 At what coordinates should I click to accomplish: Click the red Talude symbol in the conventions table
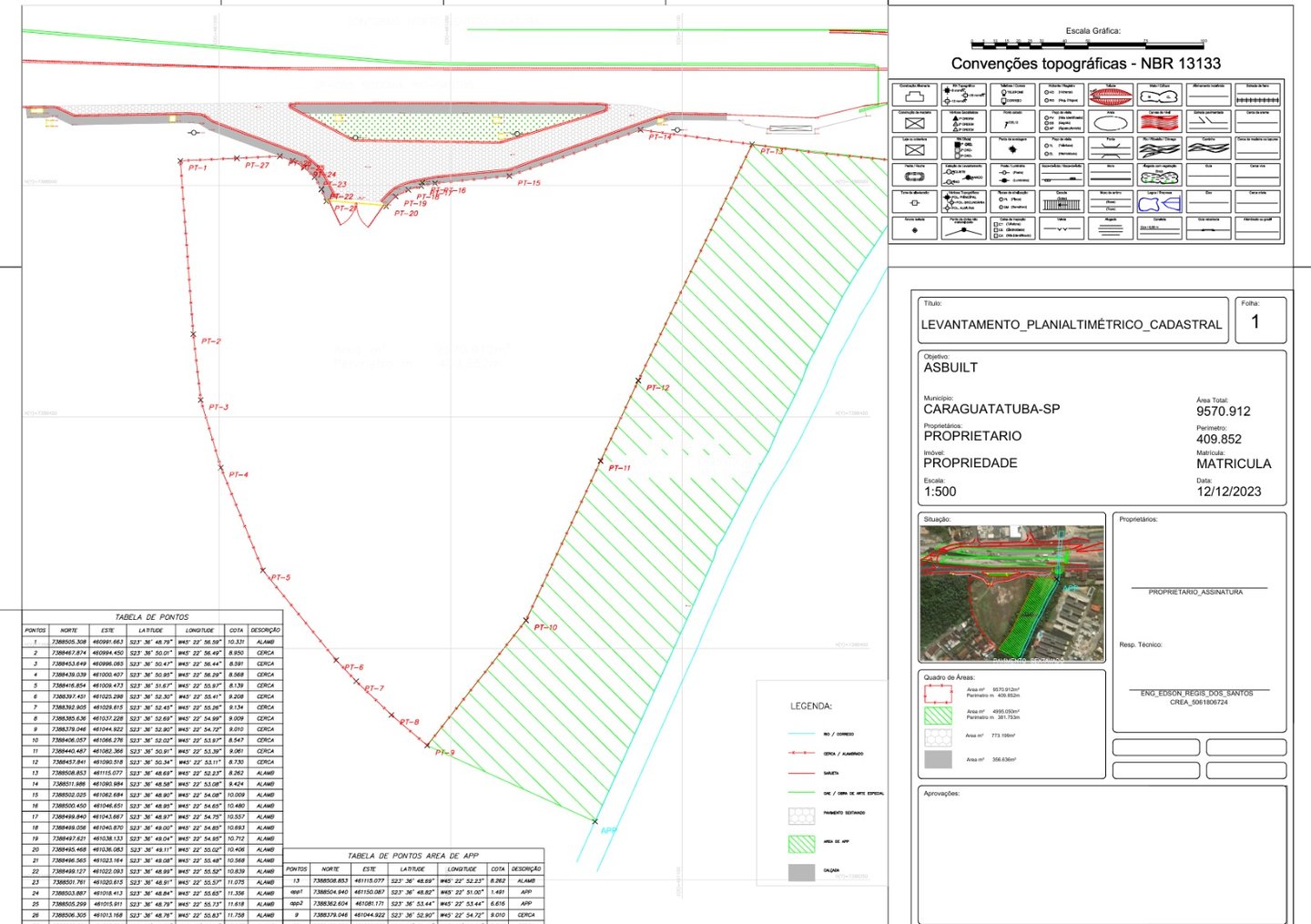pyautogui.click(x=1110, y=96)
